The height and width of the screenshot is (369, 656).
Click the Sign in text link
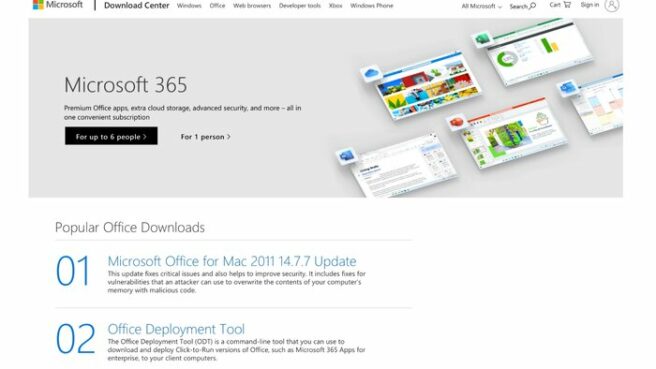589,5
